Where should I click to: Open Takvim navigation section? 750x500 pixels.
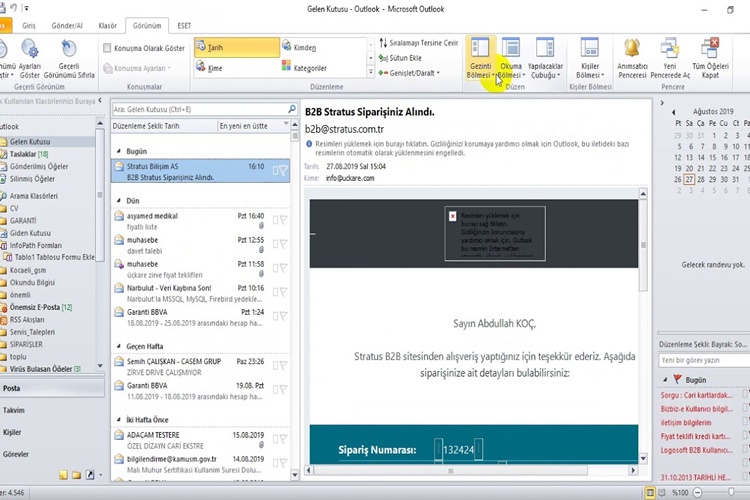pyautogui.click(x=52, y=410)
